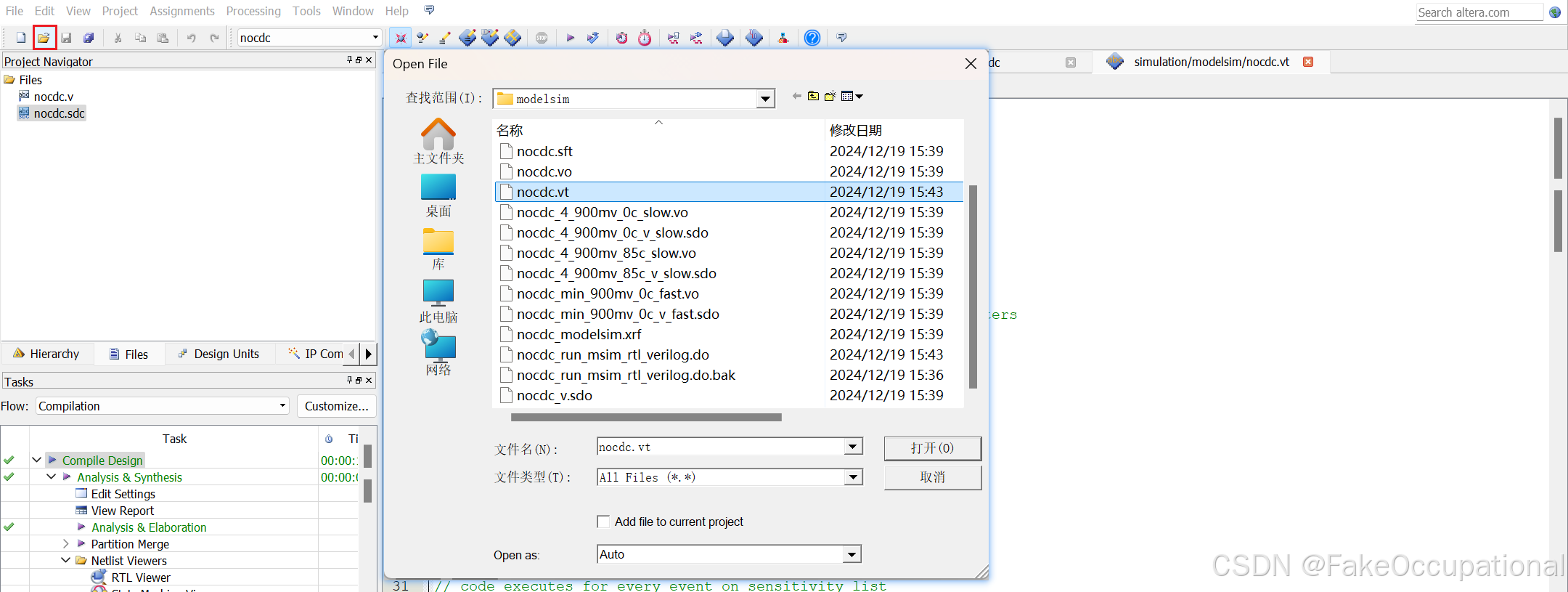Click the Save file toolbar icon
The image size is (1568, 592).
66,38
